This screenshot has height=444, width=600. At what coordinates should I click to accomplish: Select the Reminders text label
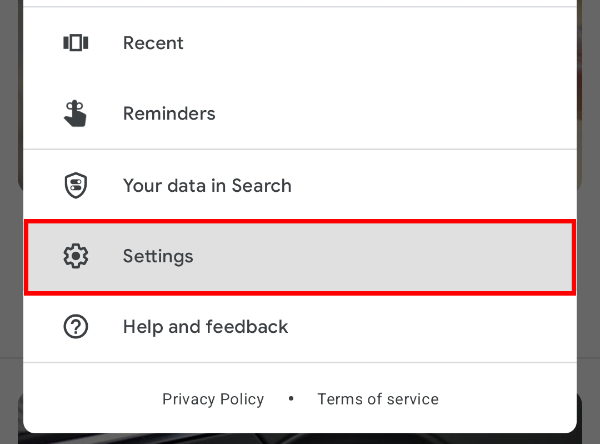click(167, 114)
